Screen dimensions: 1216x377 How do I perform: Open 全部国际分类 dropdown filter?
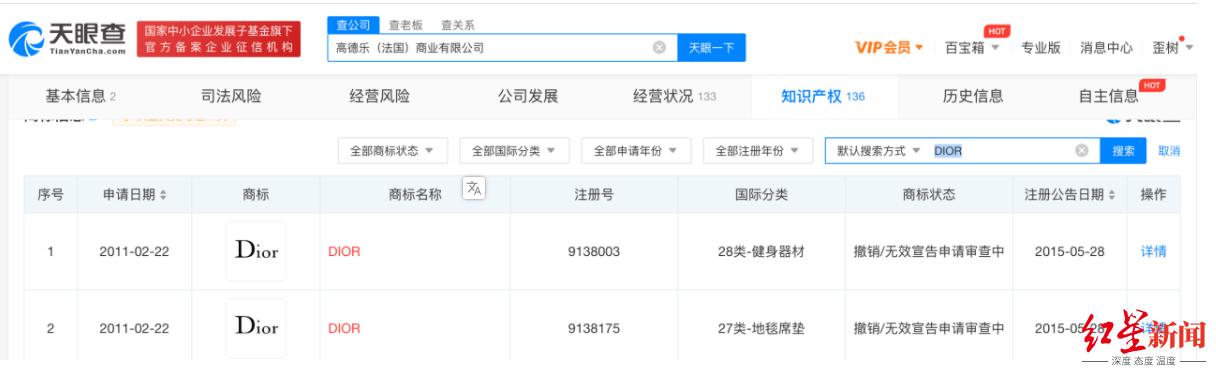514,151
